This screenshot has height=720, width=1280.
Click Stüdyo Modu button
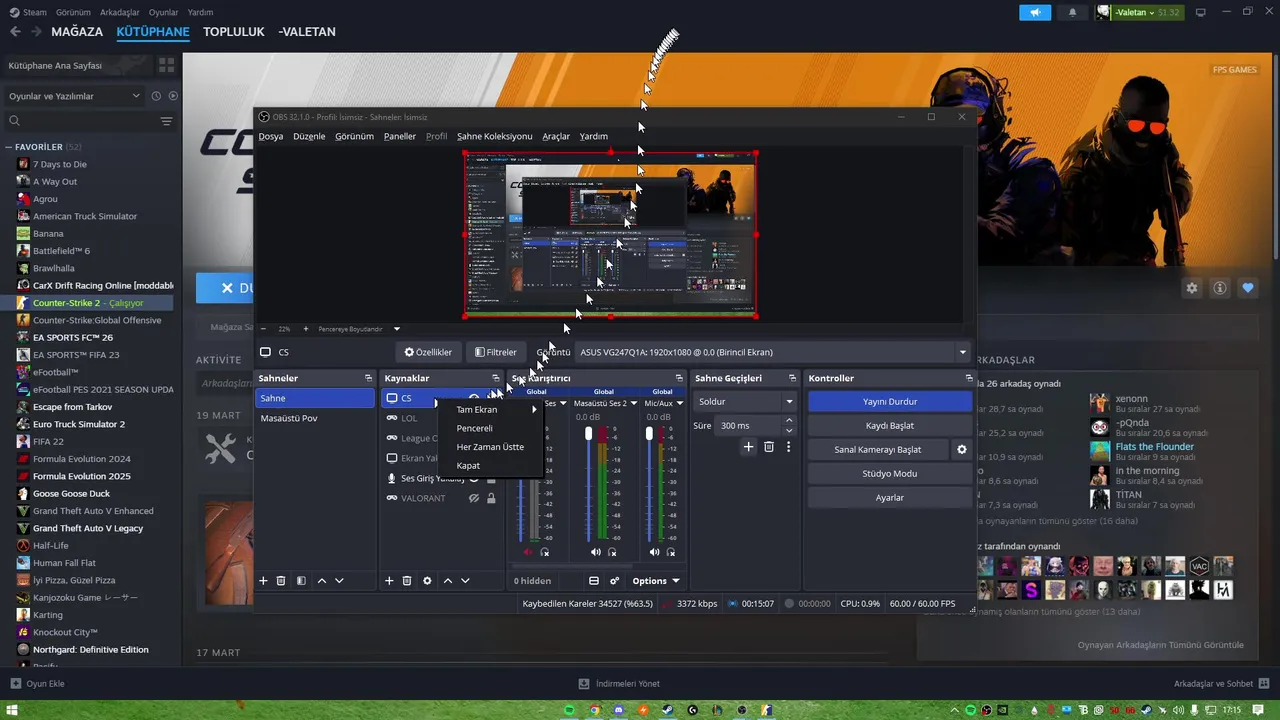point(890,473)
